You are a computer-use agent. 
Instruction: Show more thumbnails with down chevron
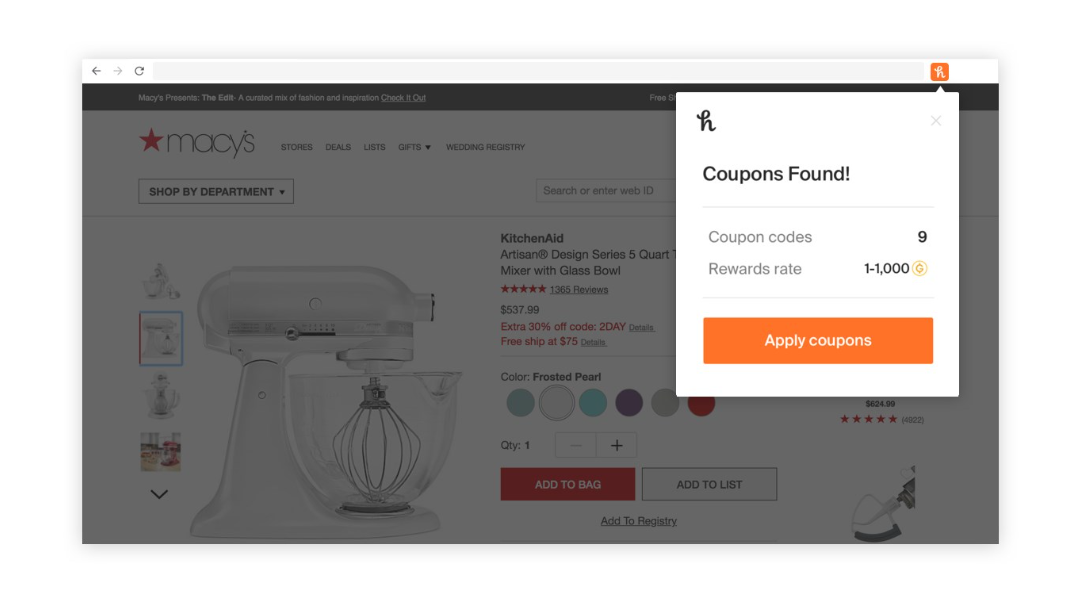pyautogui.click(x=159, y=494)
